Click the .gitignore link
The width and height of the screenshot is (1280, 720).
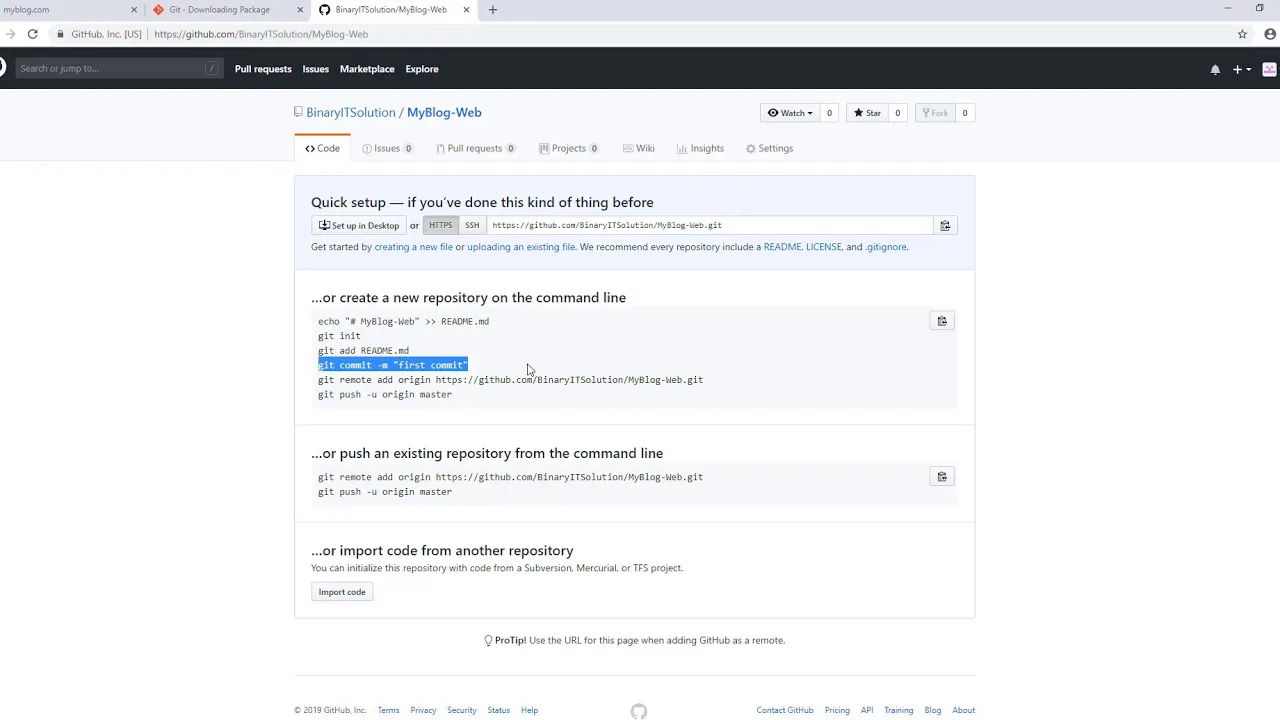click(x=886, y=247)
